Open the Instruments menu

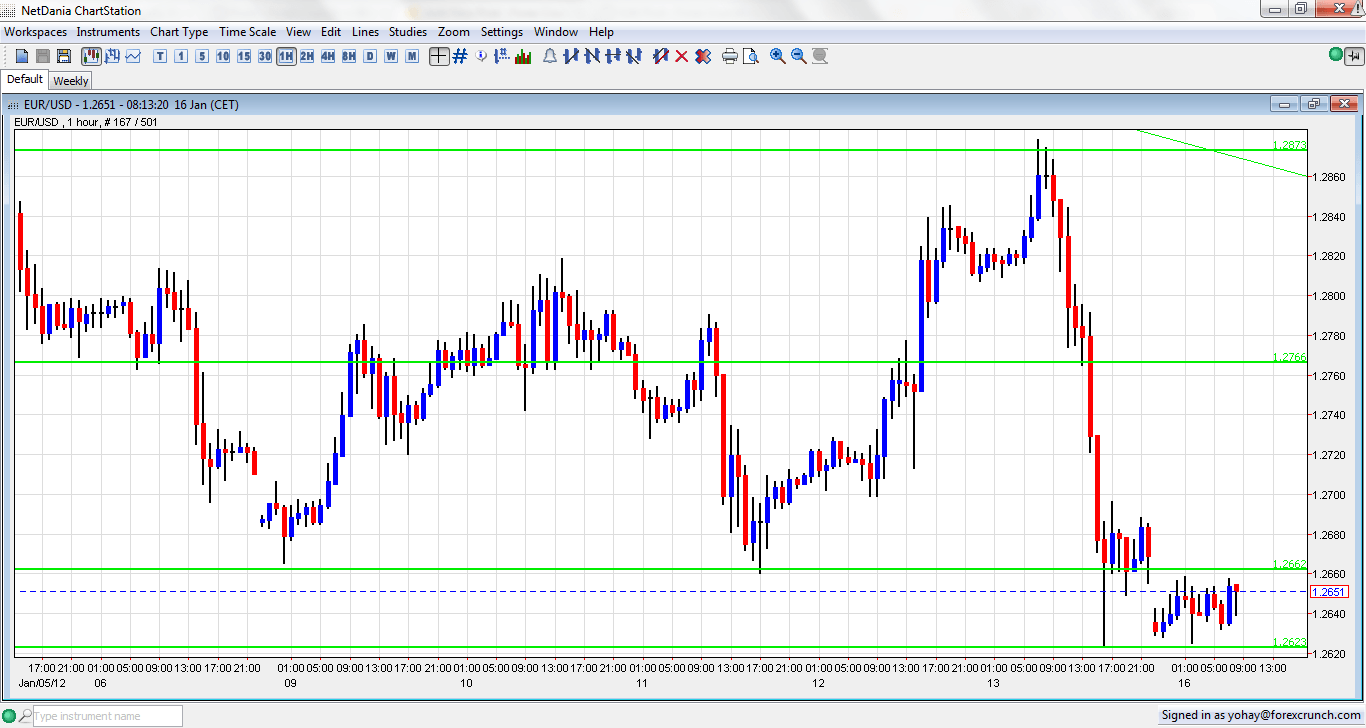coord(108,32)
